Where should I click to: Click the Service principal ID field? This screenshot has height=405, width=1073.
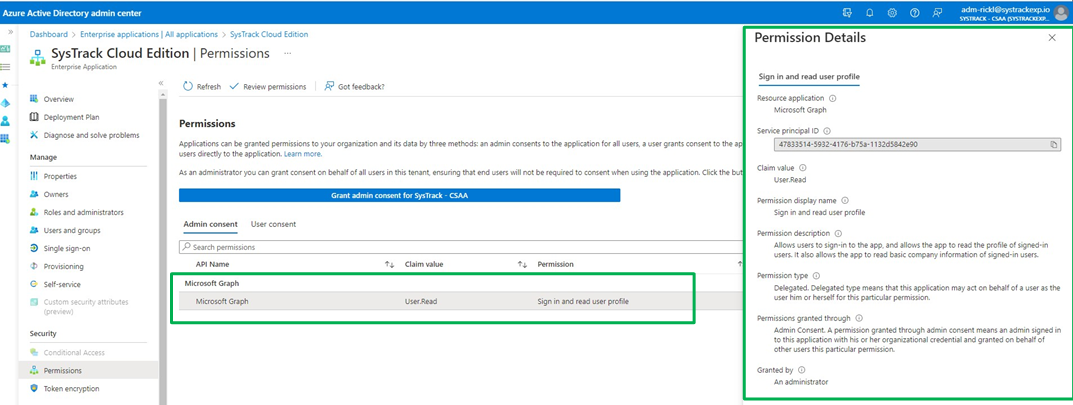point(917,144)
